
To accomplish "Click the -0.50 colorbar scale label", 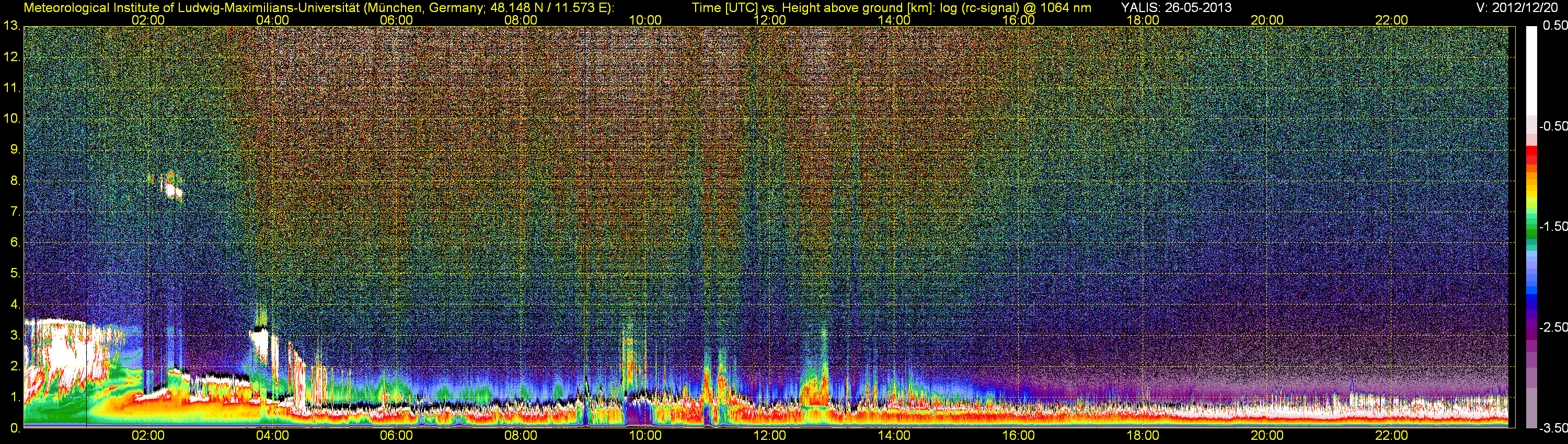I will [1553, 126].
